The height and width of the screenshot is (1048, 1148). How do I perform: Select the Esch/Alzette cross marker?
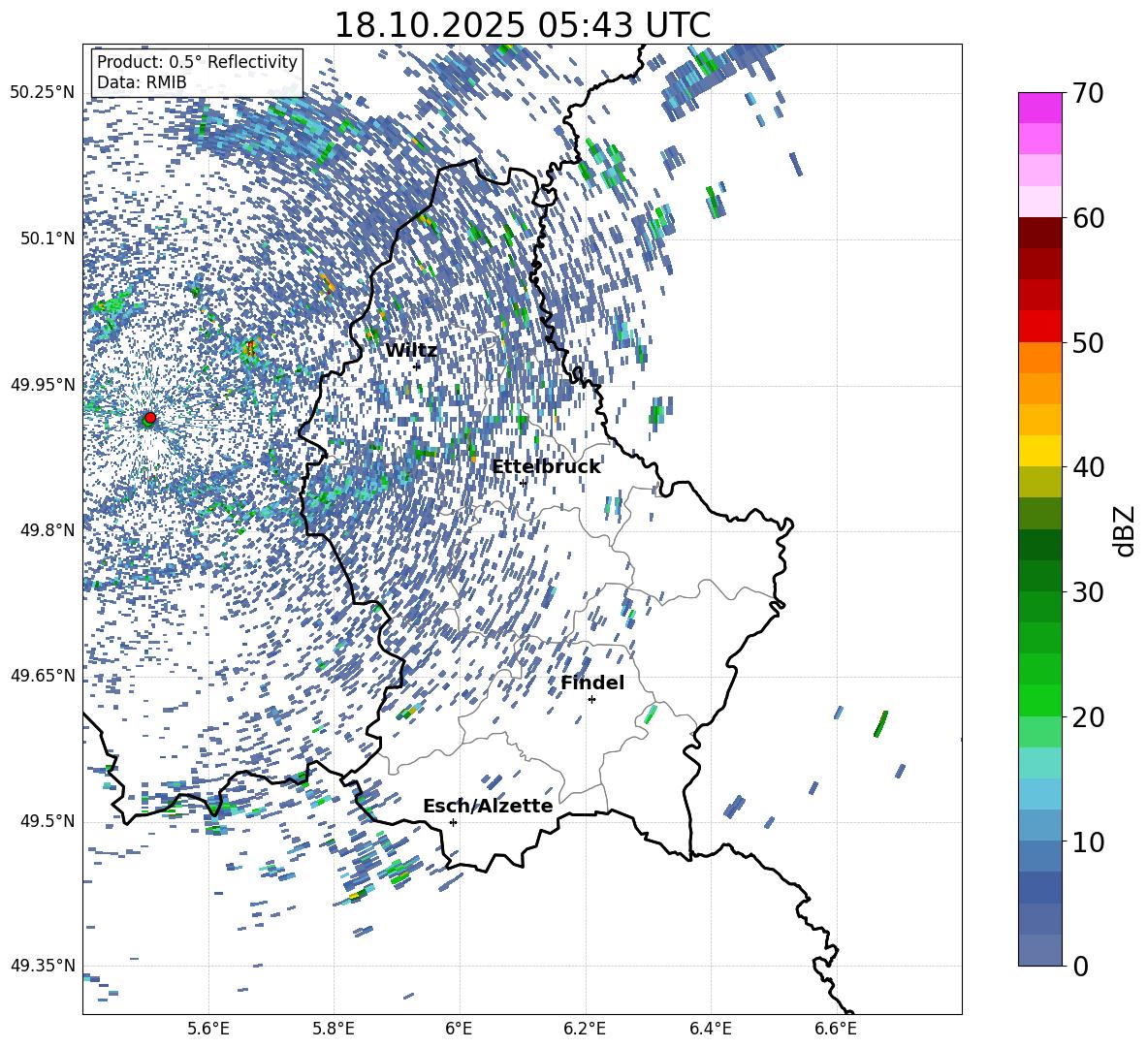click(453, 822)
